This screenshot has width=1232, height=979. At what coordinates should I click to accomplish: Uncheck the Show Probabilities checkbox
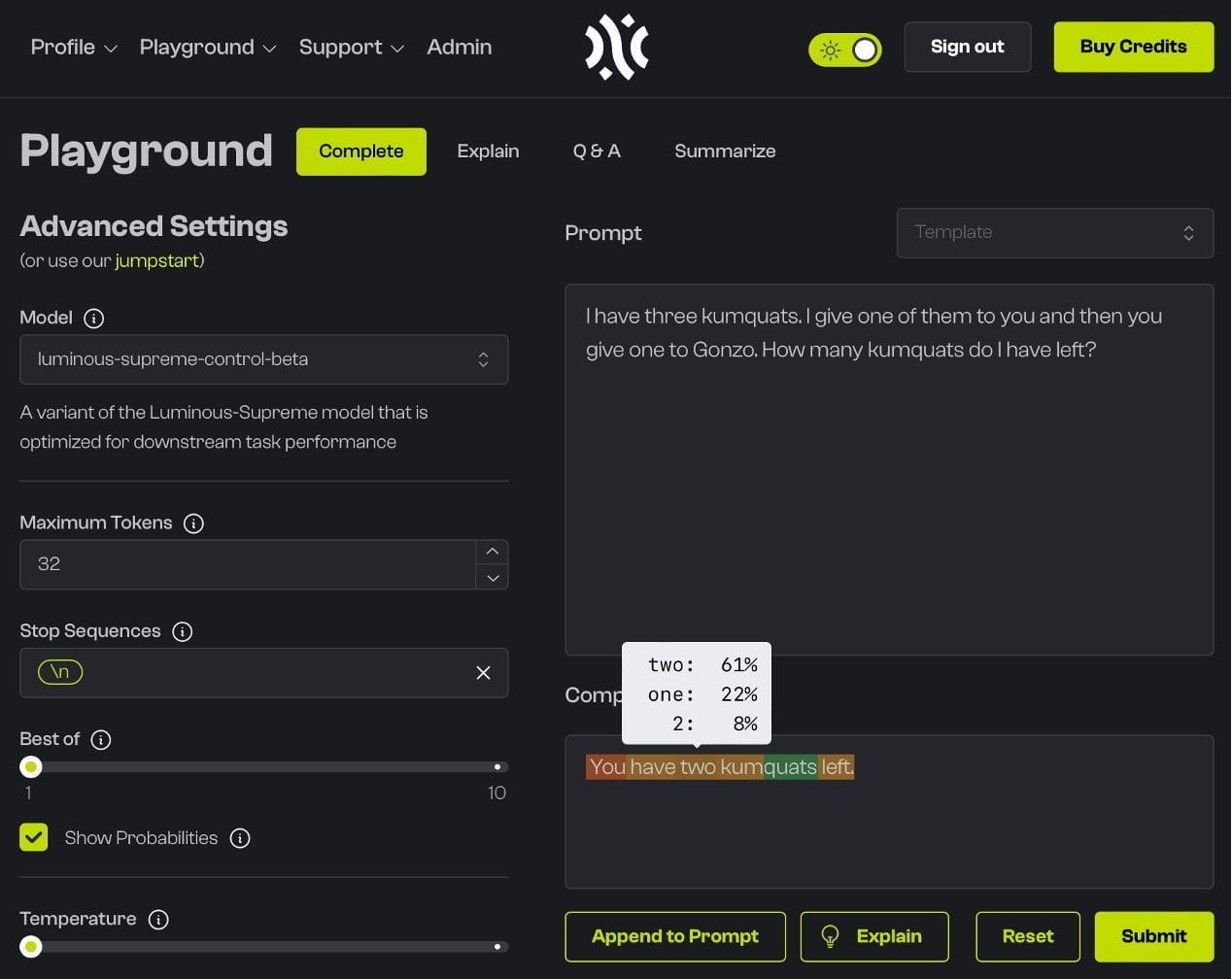click(34, 837)
